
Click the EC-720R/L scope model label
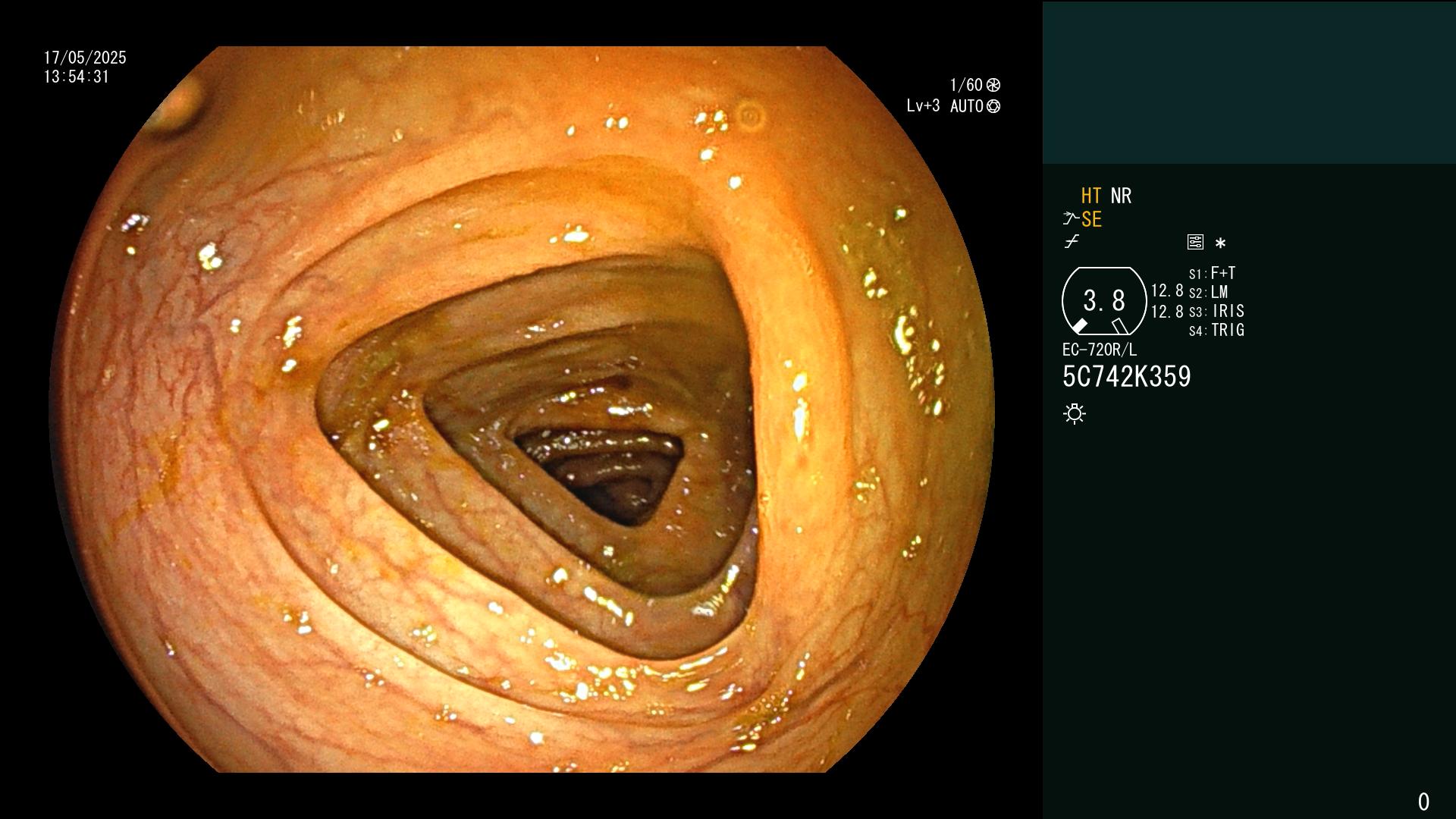click(1100, 350)
